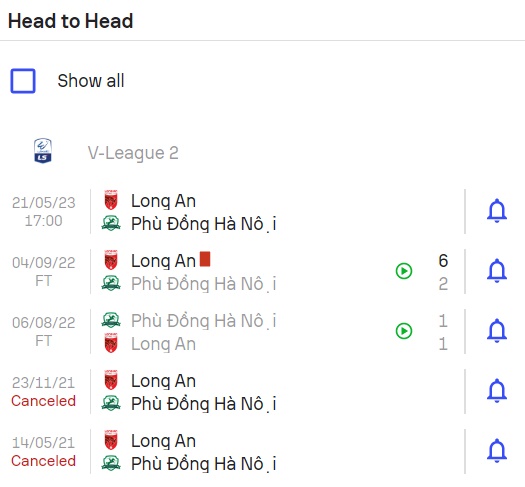Toggle bell alert for 06/08/22 match
The width and height of the screenshot is (525, 487).
(497, 331)
